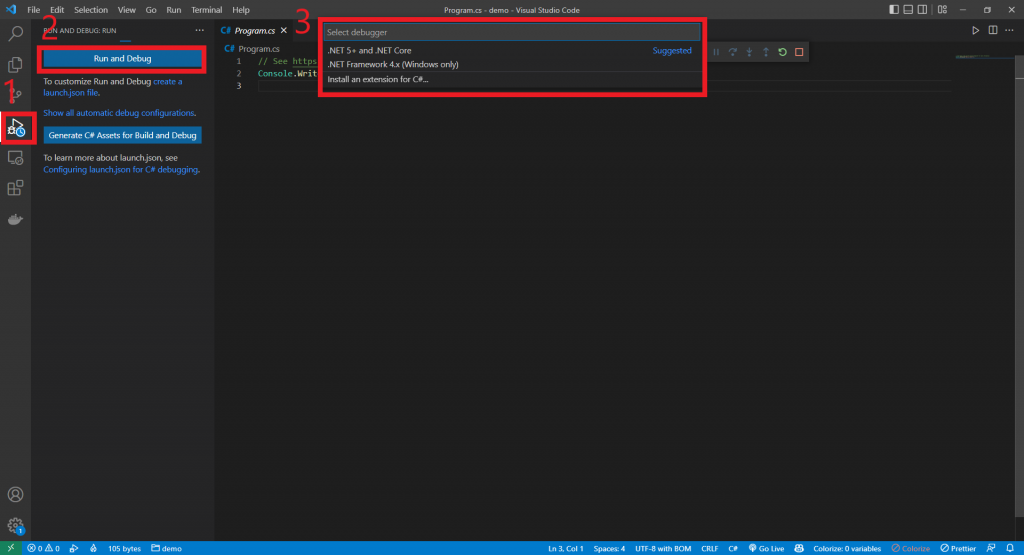Pause the debug session
The image size is (1024, 555).
pos(716,52)
